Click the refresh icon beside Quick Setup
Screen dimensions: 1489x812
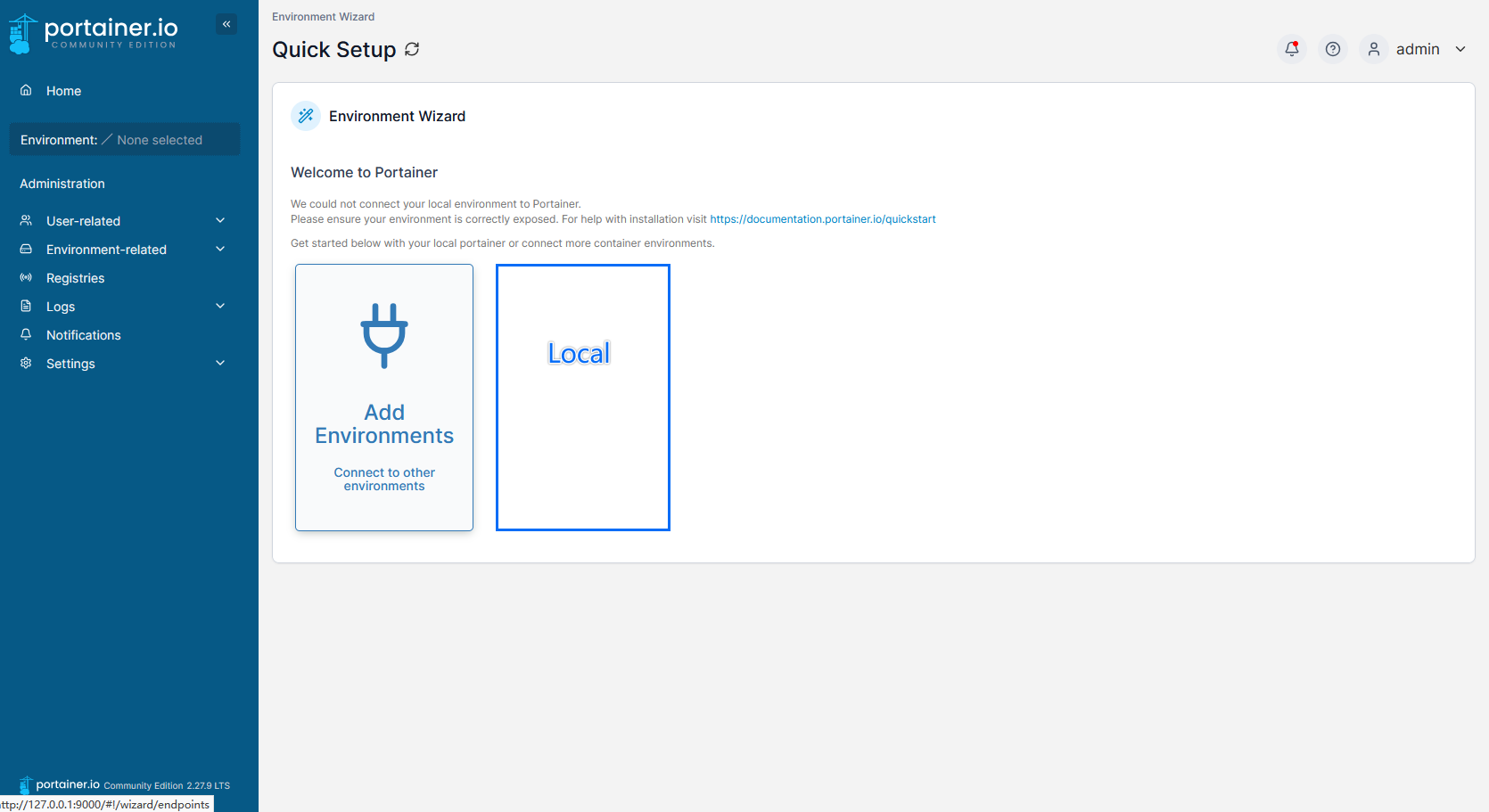click(x=412, y=49)
